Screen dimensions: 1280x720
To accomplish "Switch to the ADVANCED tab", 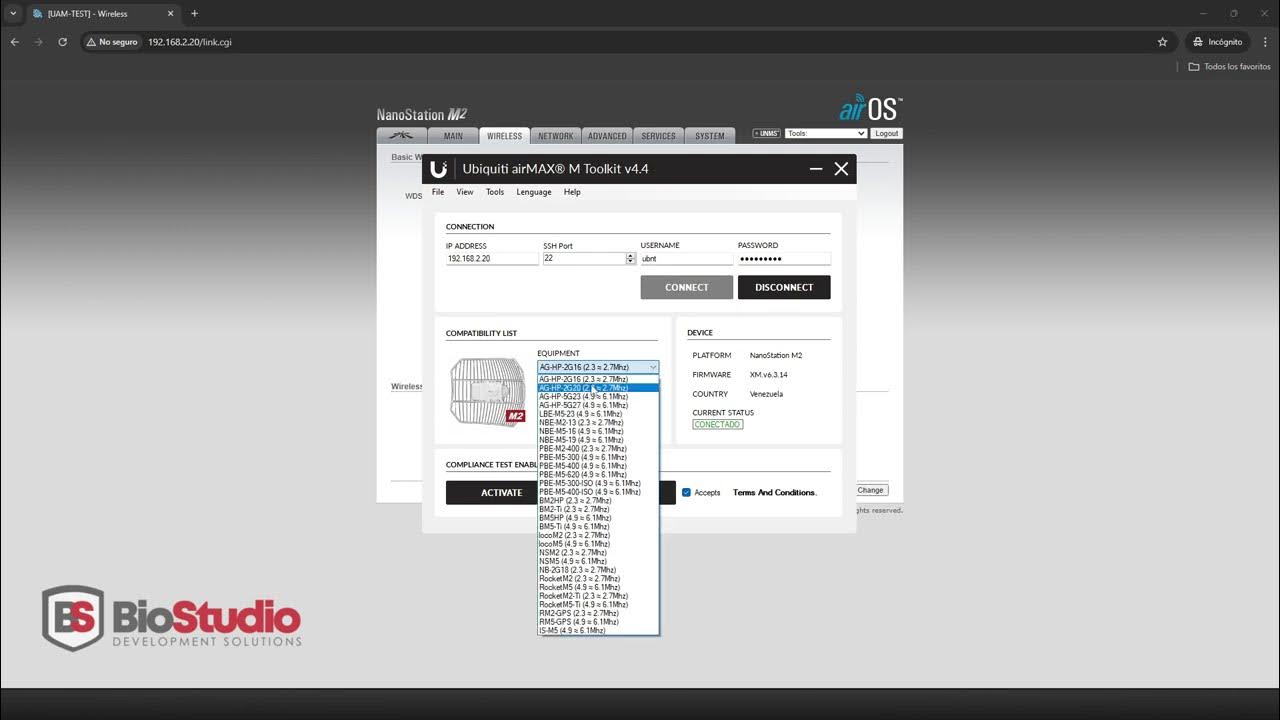I will point(607,136).
